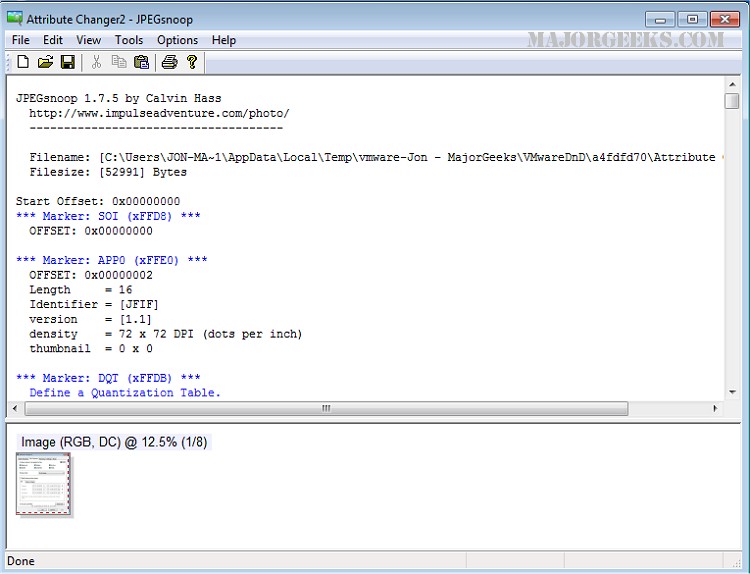Click the horizontal scrollbar thumb
Screen dimensions: 750x574
(x=326, y=408)
